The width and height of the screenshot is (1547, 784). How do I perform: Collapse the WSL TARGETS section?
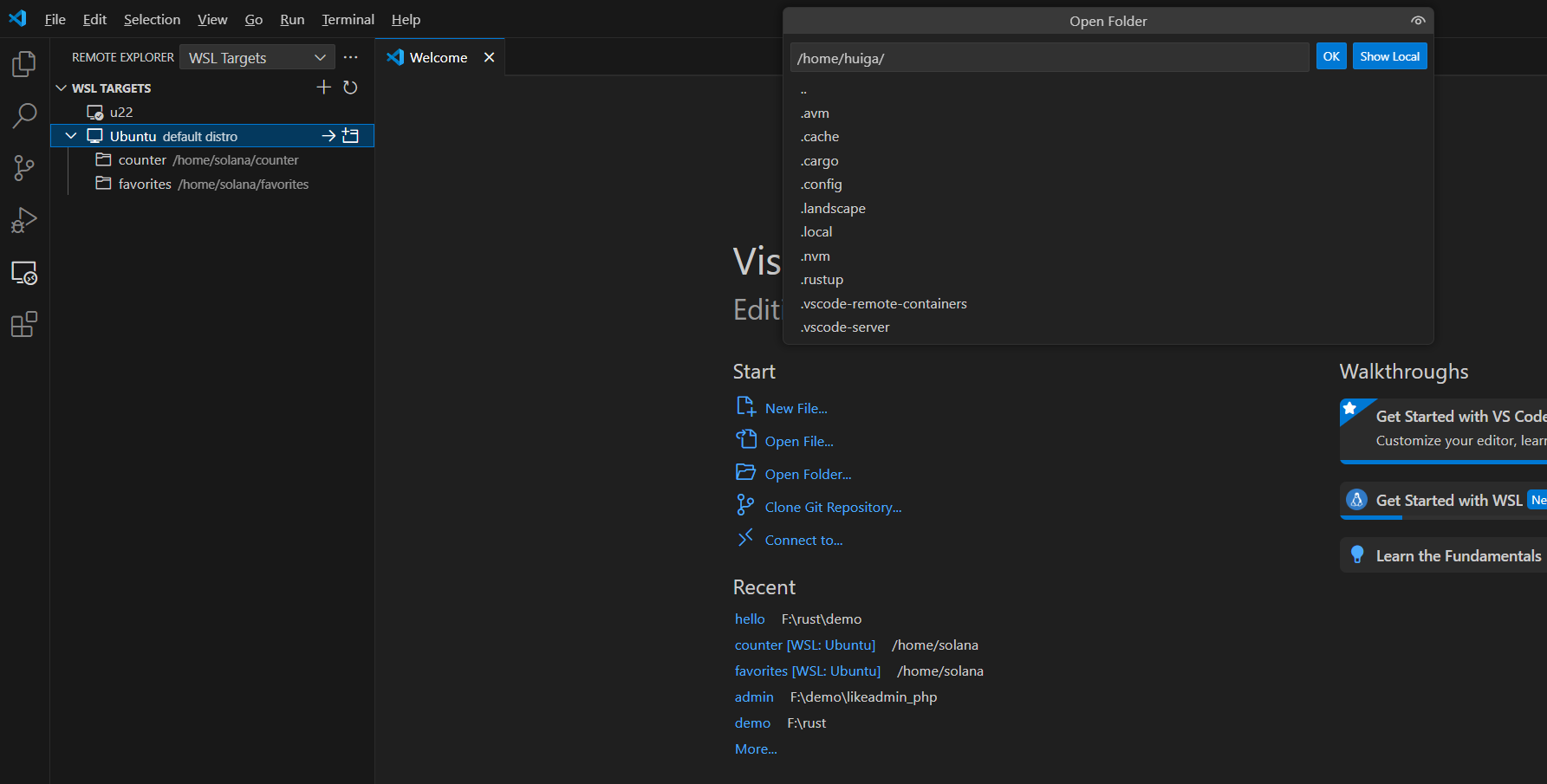pos(62,88)
